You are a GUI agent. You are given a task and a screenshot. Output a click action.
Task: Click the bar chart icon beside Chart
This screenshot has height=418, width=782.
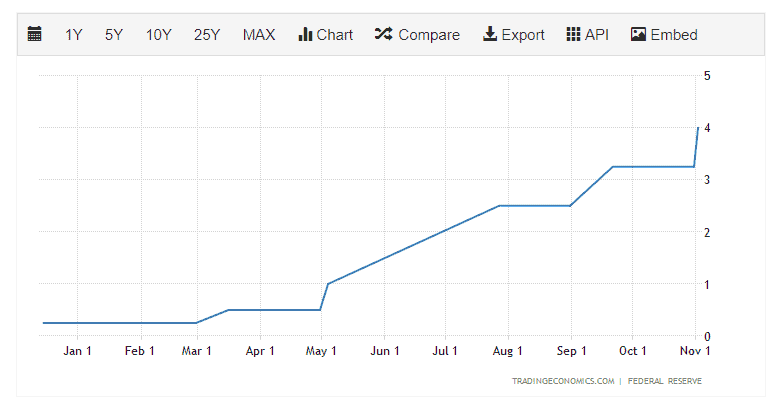[x=305, y=35]
